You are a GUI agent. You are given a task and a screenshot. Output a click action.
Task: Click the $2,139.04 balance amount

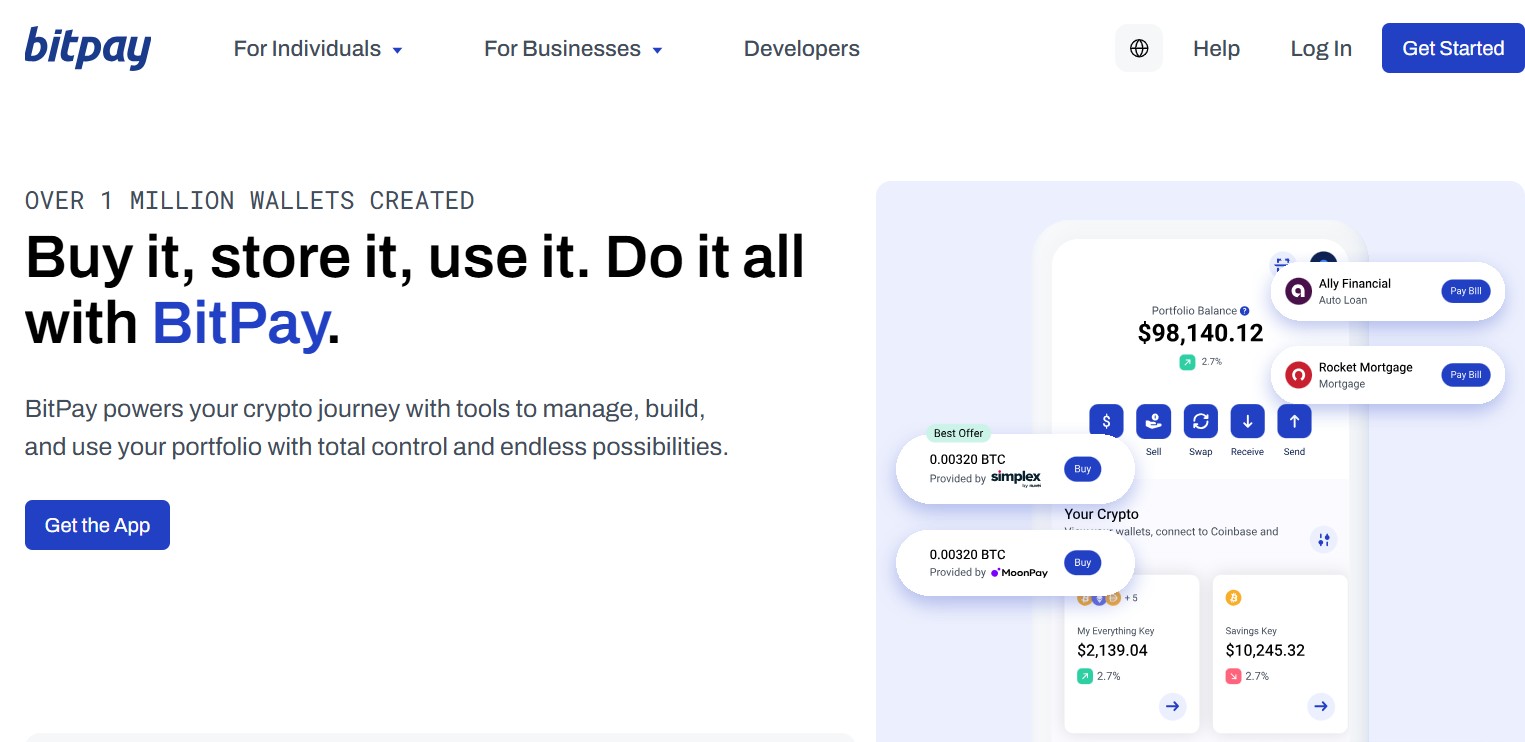pos(1112,650)
